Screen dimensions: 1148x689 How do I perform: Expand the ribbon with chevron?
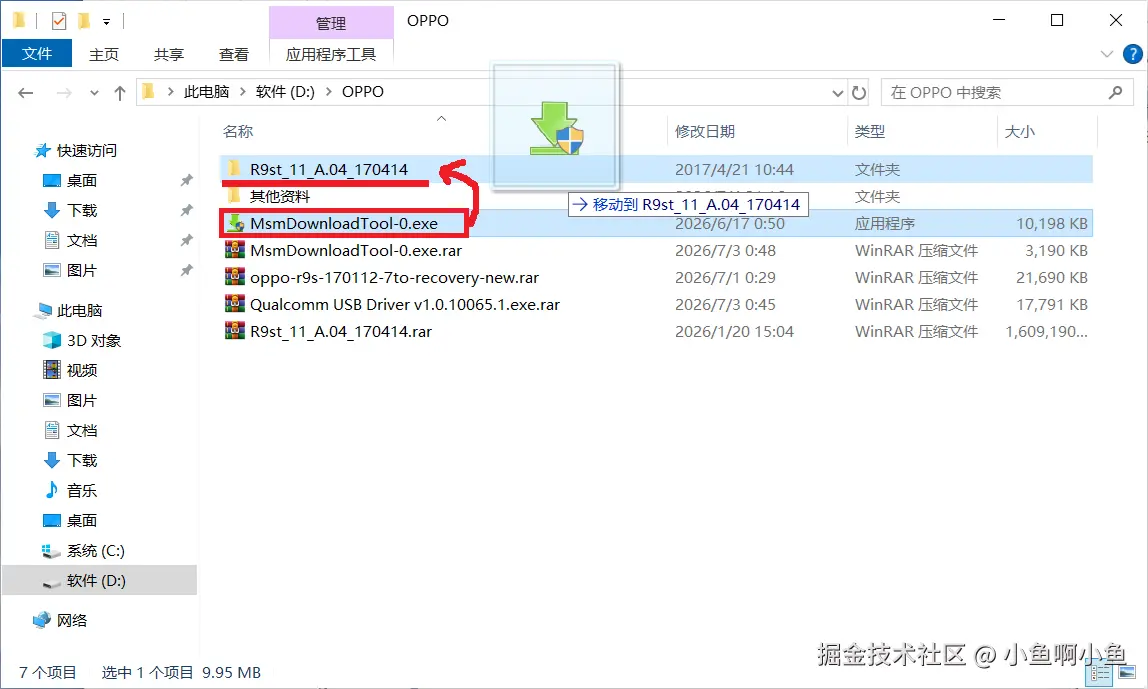click(1107, 54)
